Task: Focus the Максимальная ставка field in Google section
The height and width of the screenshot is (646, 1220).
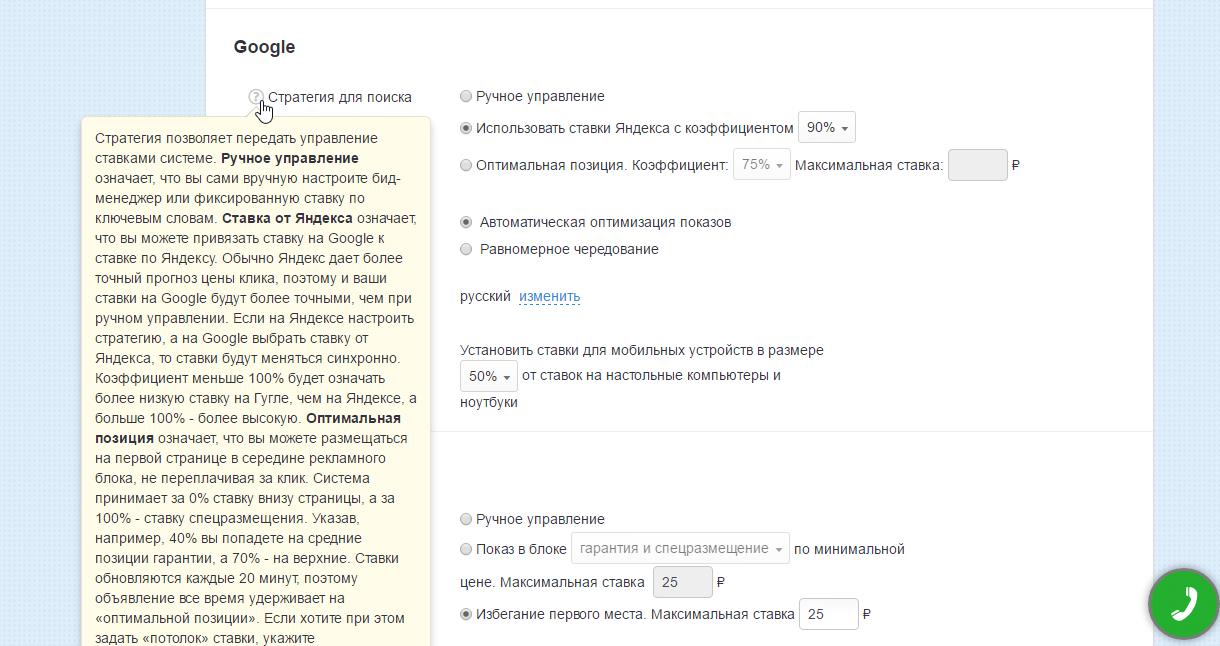Action: click(x=977, y=165)
